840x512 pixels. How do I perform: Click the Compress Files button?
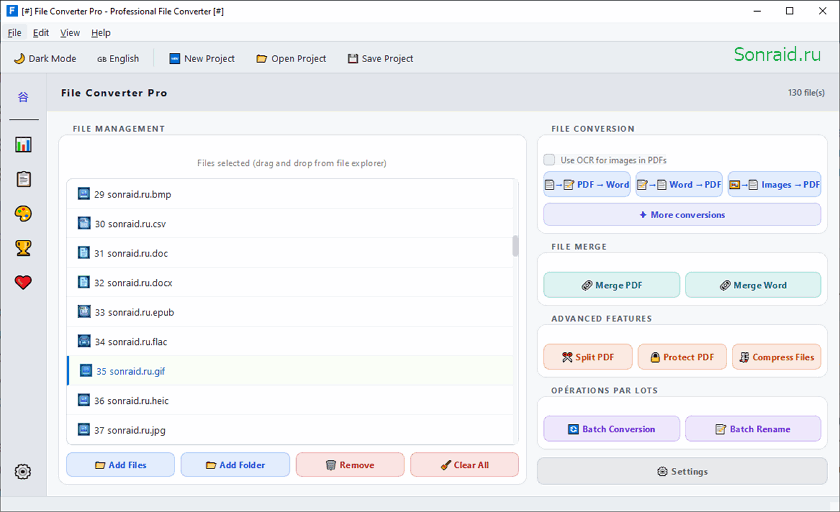click(x=776, y=357)
